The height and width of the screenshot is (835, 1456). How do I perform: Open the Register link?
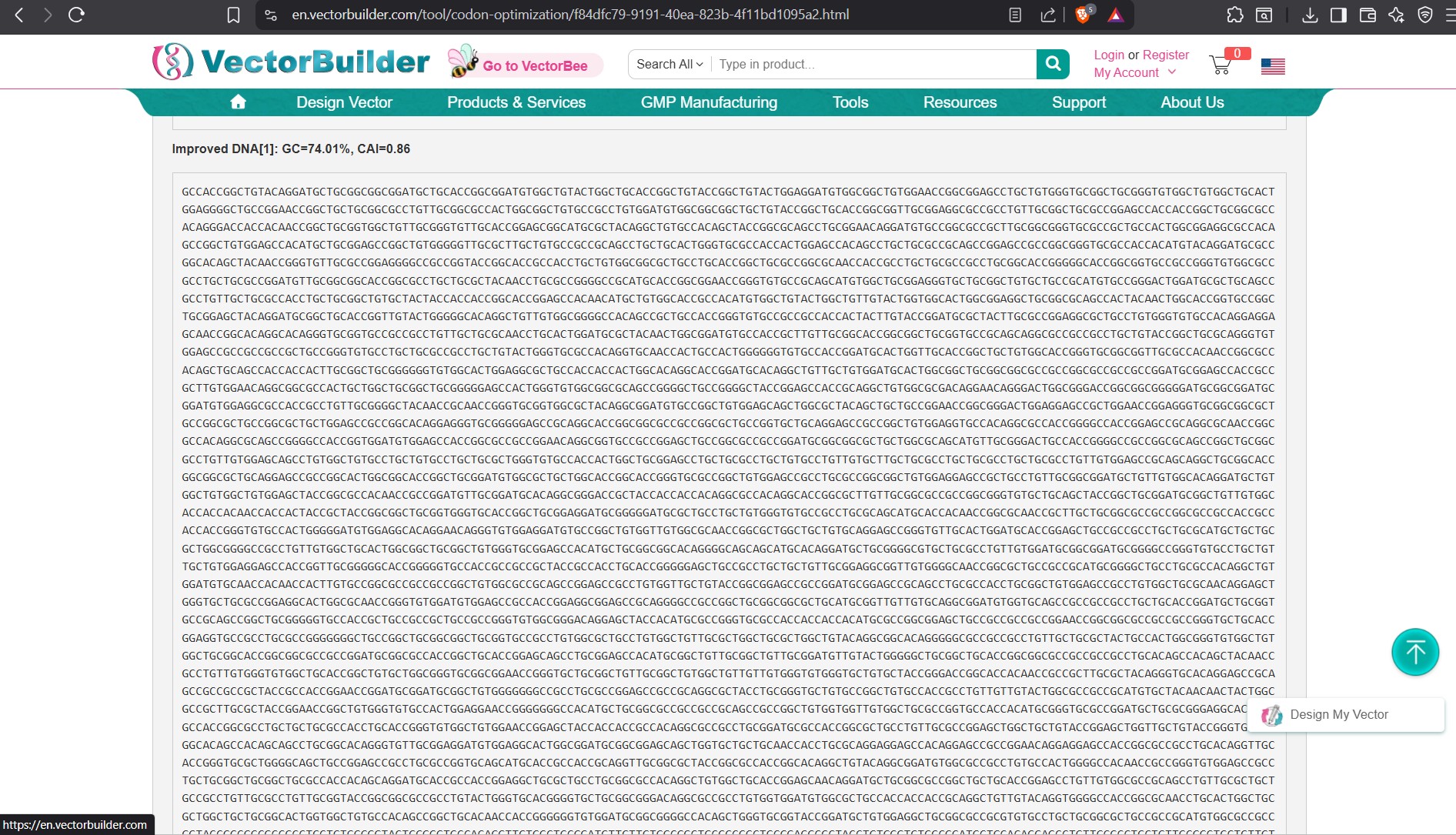pyautogui.click(x=1166, y=55)
